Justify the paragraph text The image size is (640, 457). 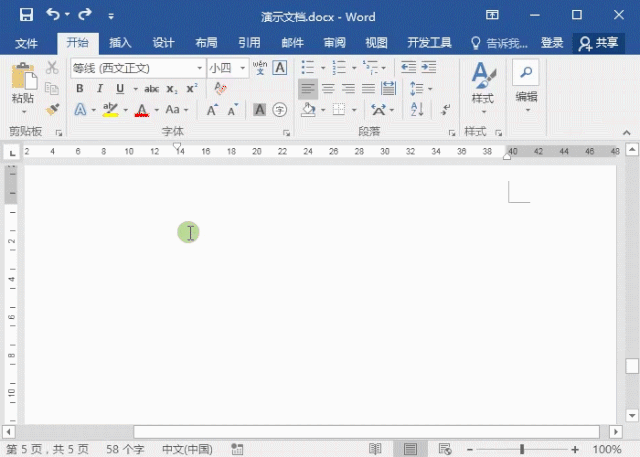[368, 89]
